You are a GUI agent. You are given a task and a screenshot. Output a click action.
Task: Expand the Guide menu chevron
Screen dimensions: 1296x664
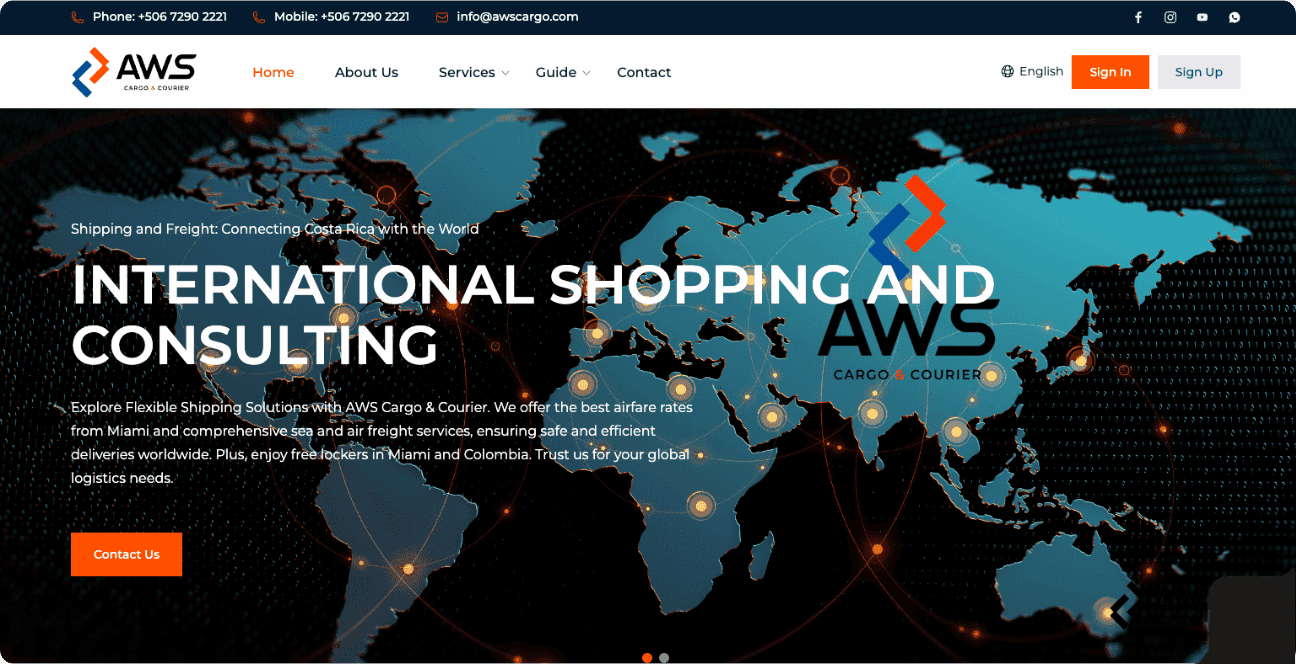586,73
